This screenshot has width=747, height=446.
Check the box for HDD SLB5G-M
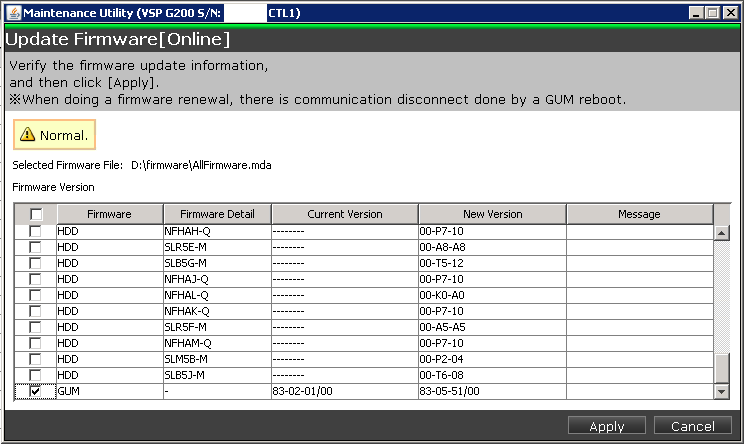[x=35, y=264]
